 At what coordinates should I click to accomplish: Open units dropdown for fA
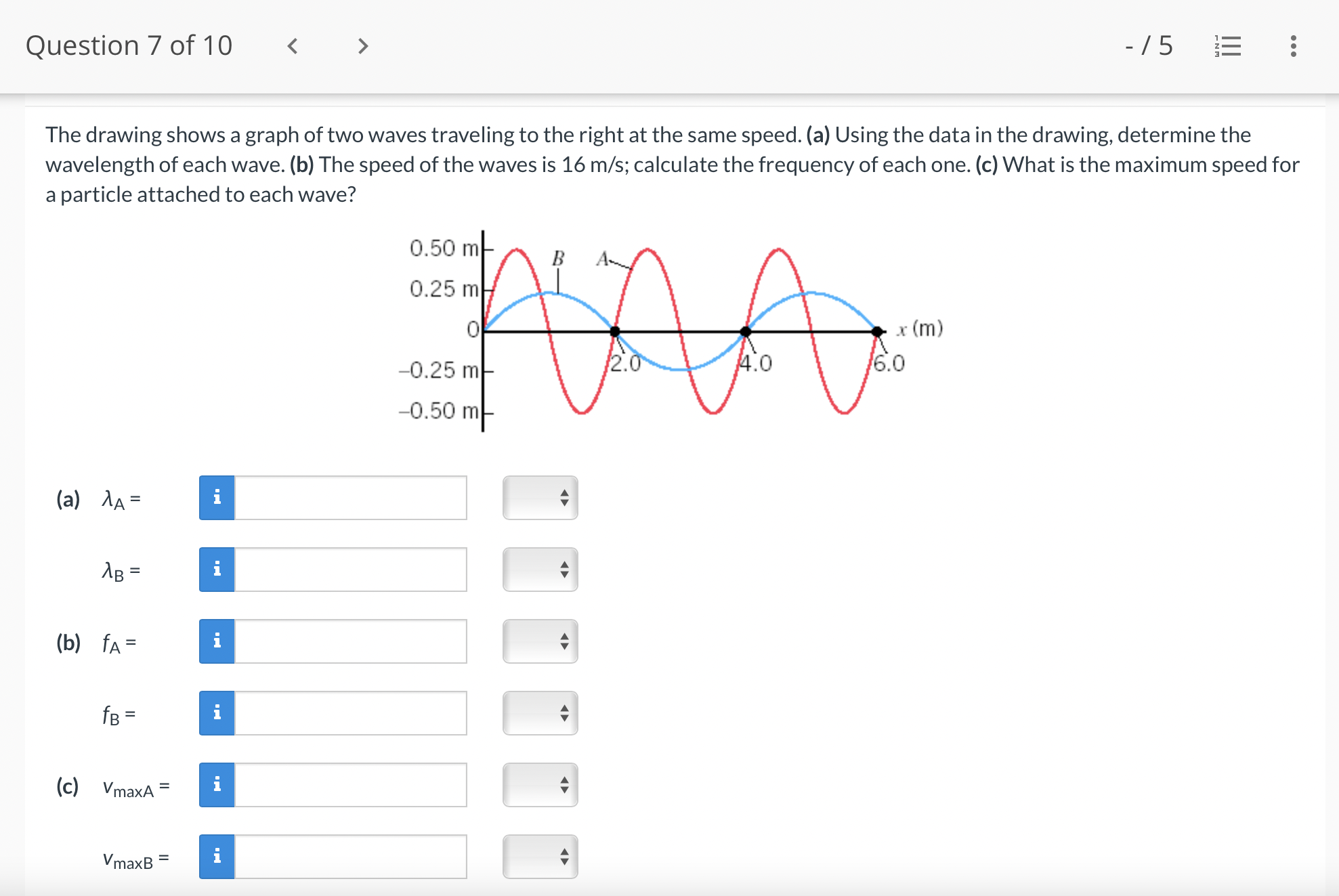(540, 641)
